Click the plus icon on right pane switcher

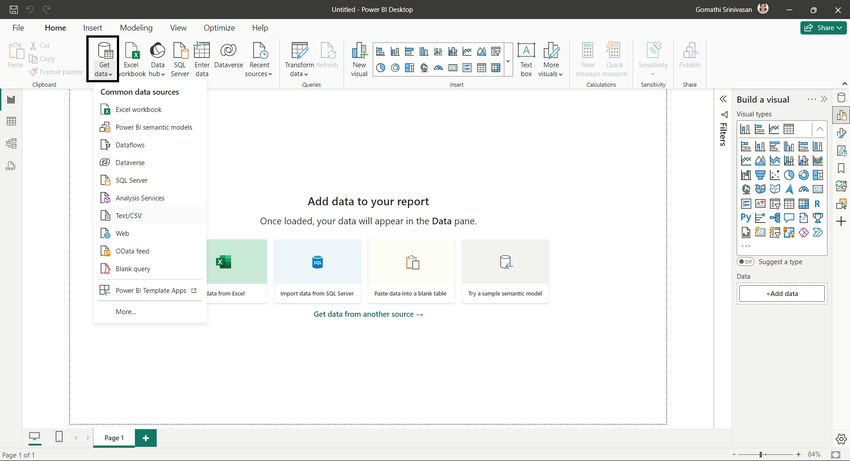(841, 221)
